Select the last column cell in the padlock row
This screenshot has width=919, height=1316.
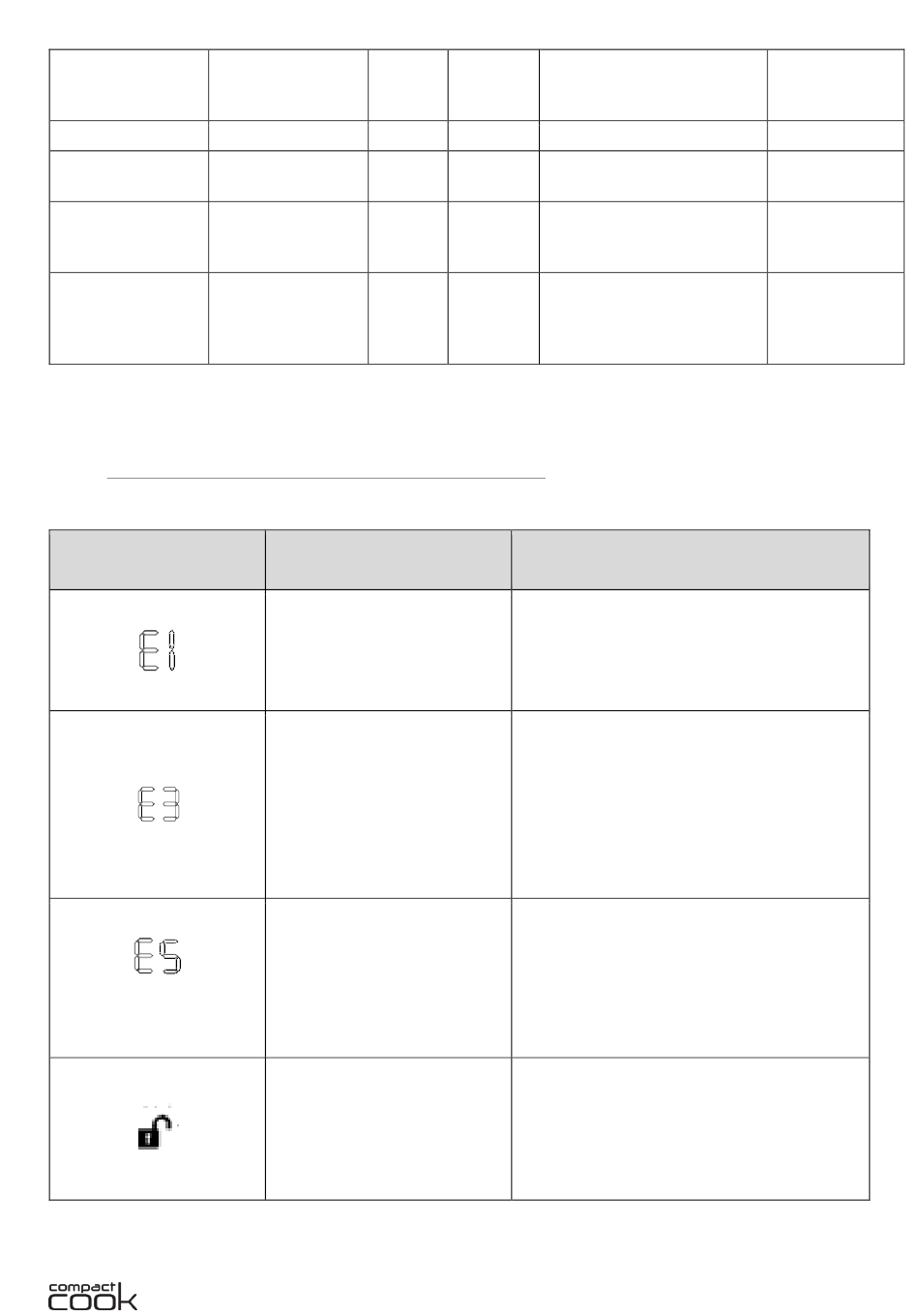point(691,1129)
